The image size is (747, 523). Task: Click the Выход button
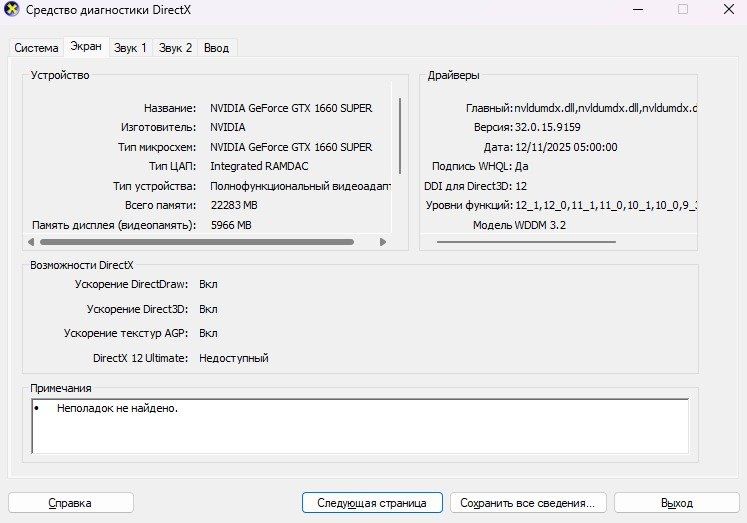point(676,503)
